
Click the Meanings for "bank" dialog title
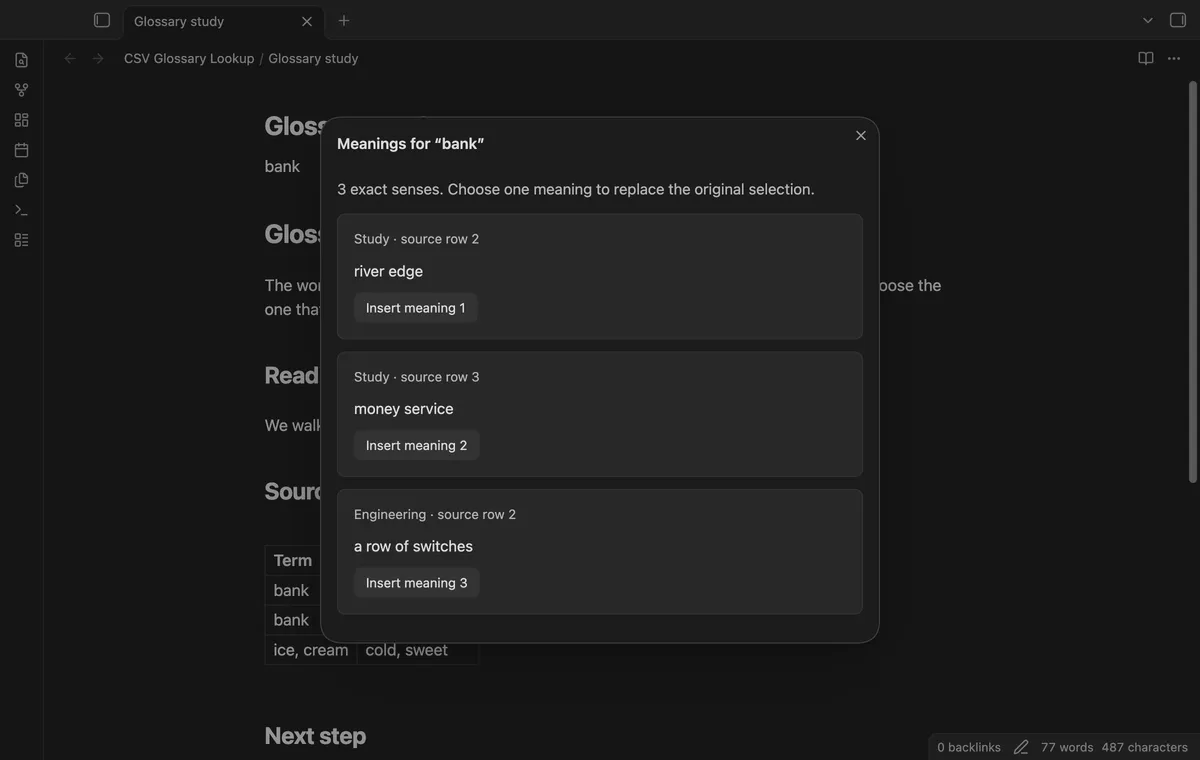click(410, 144)
